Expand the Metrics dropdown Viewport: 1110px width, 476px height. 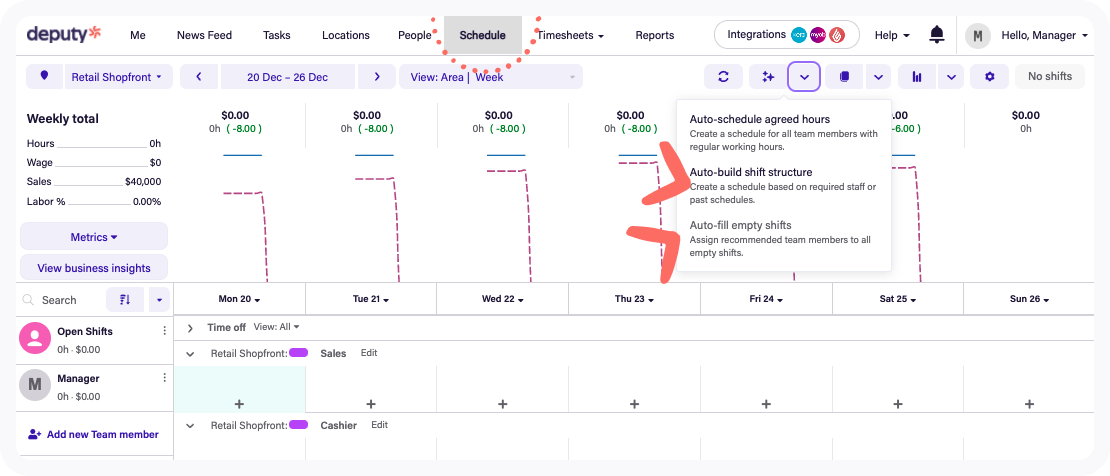coord(94,237)
